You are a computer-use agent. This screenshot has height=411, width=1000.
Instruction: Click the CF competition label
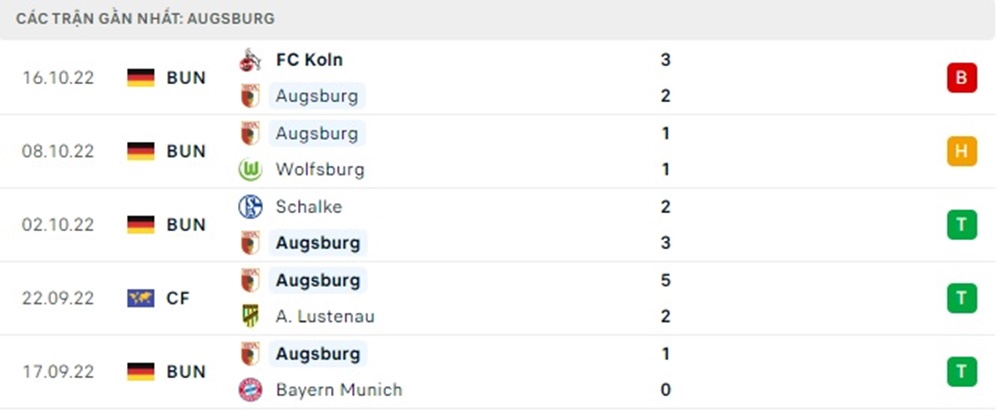click(x=178, y=298)
